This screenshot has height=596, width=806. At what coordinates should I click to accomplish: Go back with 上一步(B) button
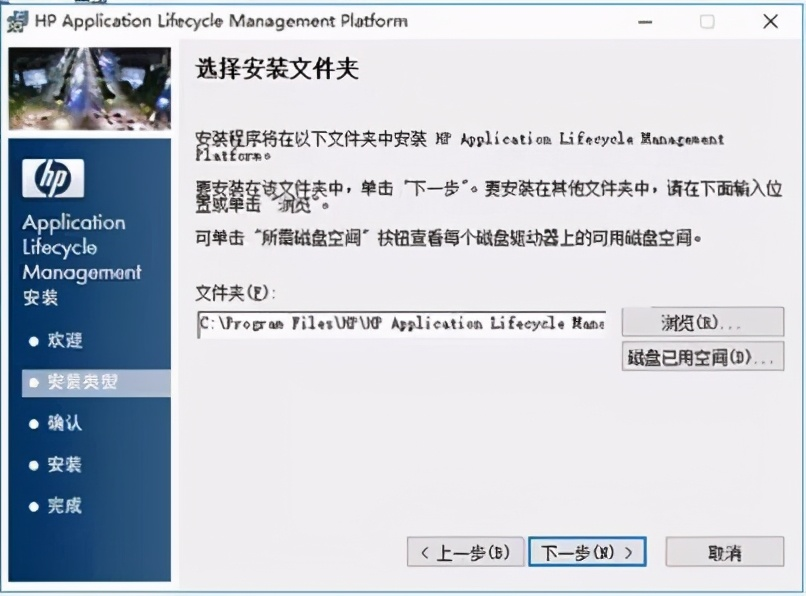[x=465, y=552]
